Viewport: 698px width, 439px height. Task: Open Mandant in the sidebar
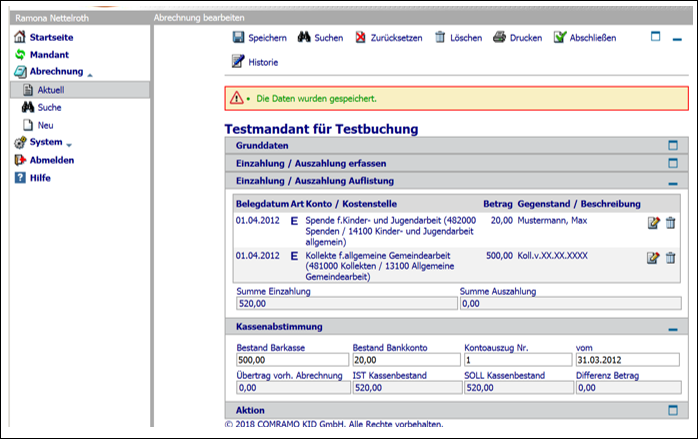click(x=49, y=55)
